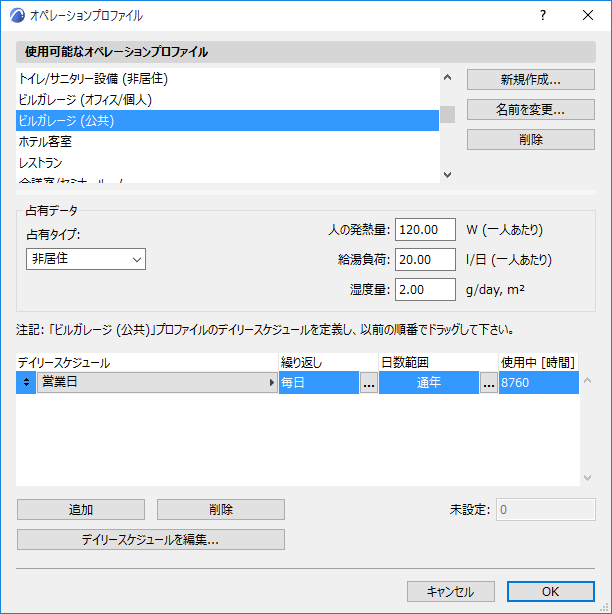Click the 名前を変更... button

(x=531, y=110)
